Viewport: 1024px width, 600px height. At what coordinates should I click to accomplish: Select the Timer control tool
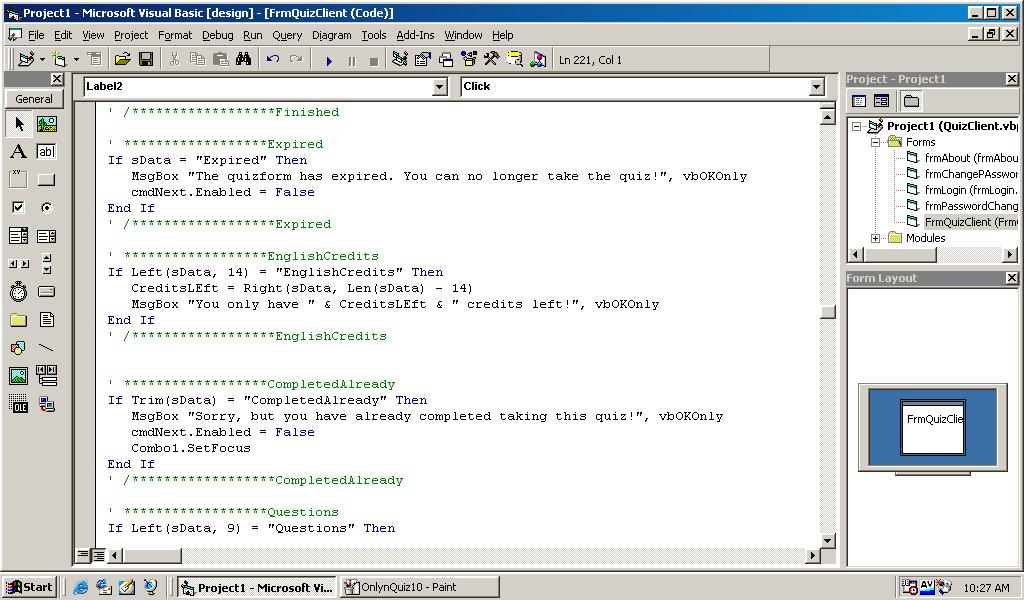pyautogui.click(x=19, y=292)
